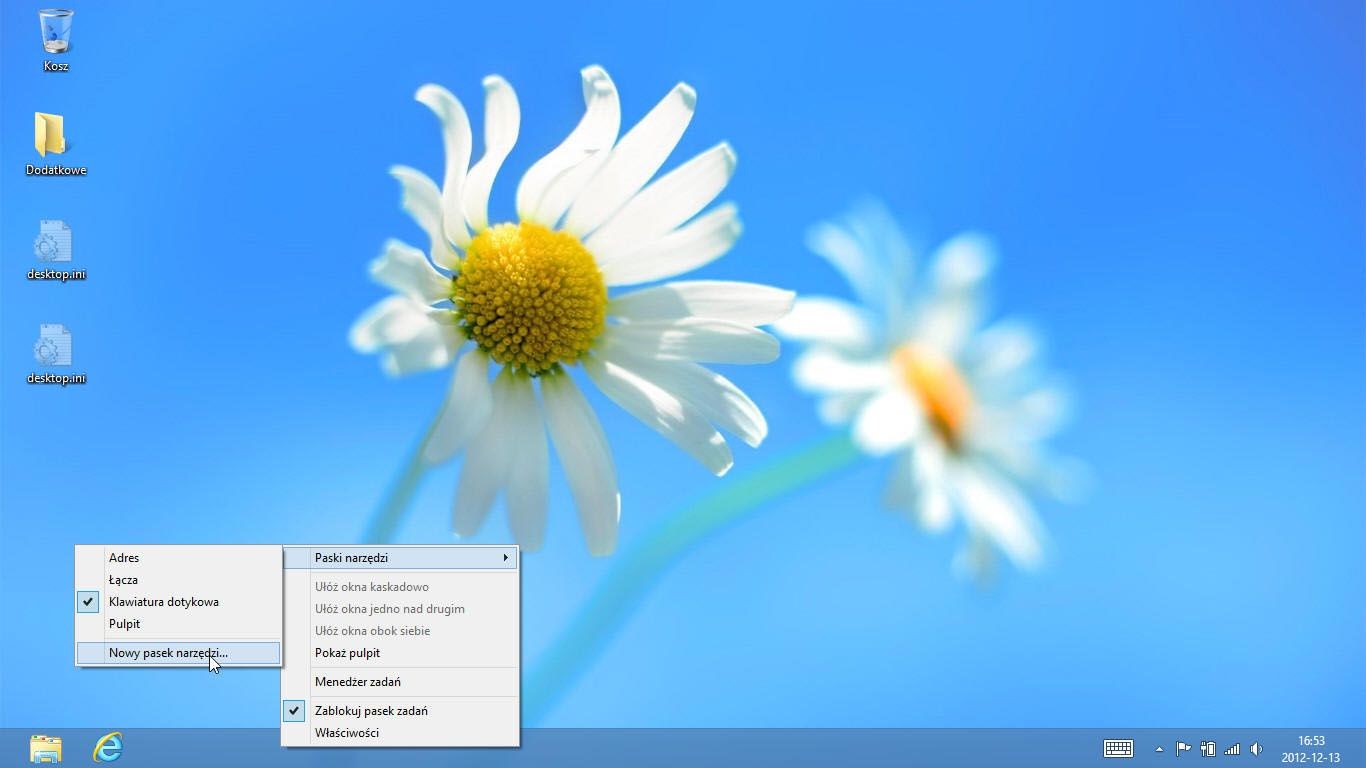The width and height of the screenshot is (1366, 768).
Task: Select Nowy pasek narzędzi... entry
Action: 179,653
